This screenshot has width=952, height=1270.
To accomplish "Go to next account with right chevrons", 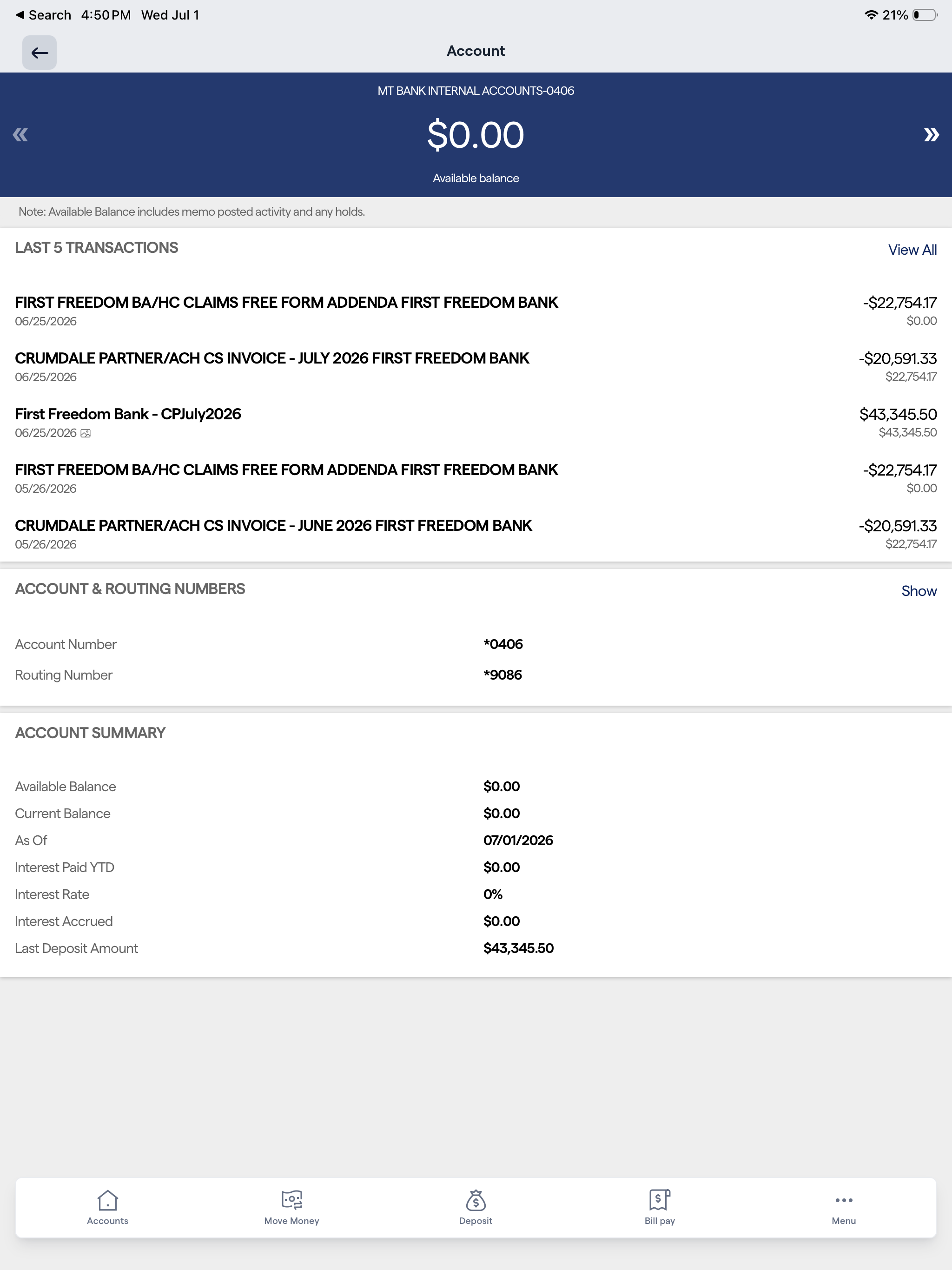I will pos(932,135).
